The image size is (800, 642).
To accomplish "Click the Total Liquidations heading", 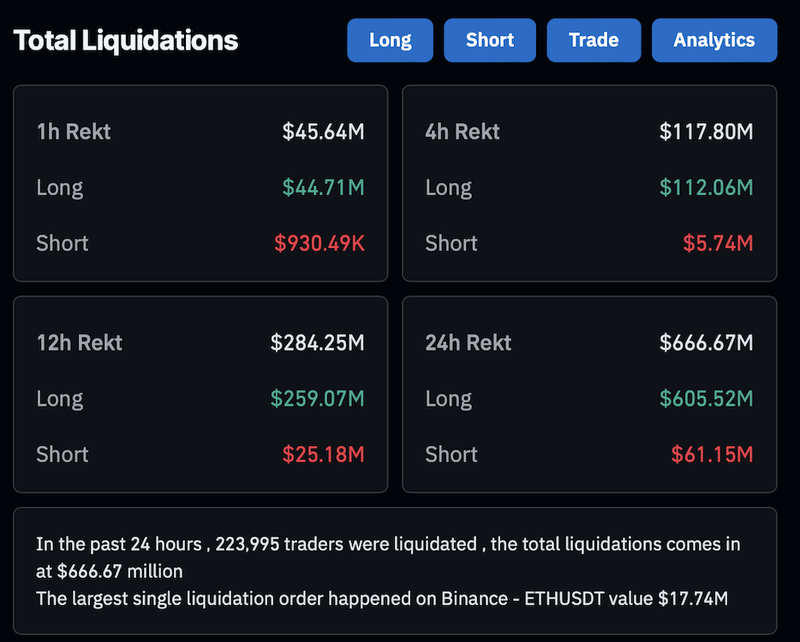I will click(x=126, y=41).
